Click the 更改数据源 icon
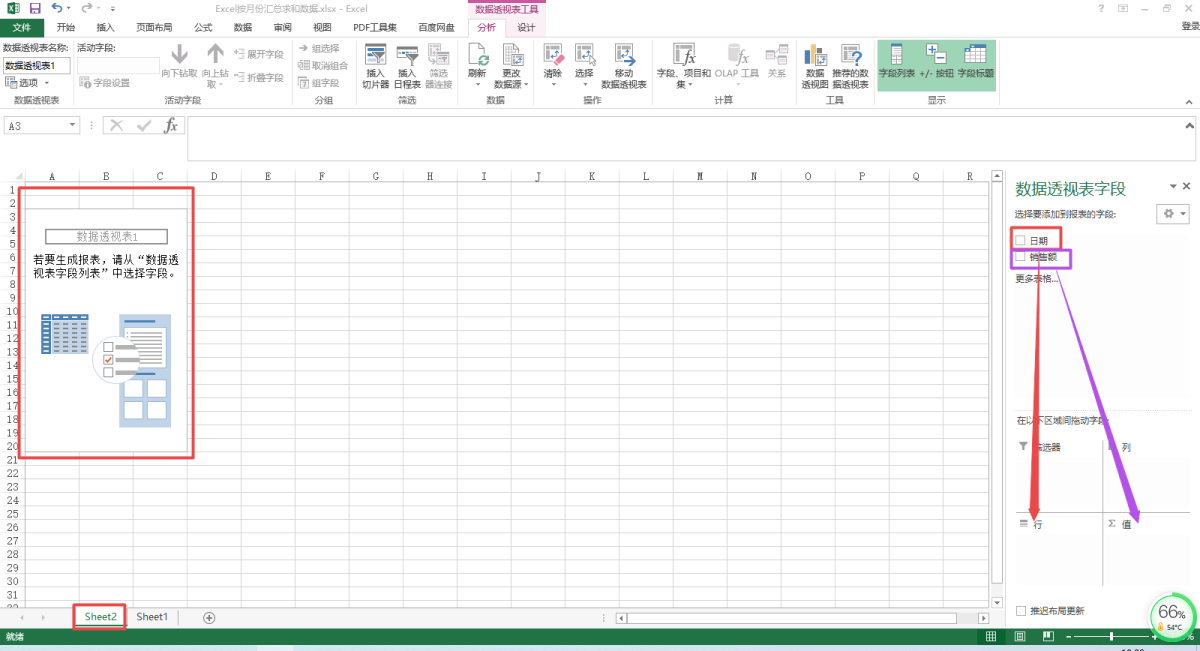The height and width of the screenshot is (651, 1200). [x=511, y=56]
